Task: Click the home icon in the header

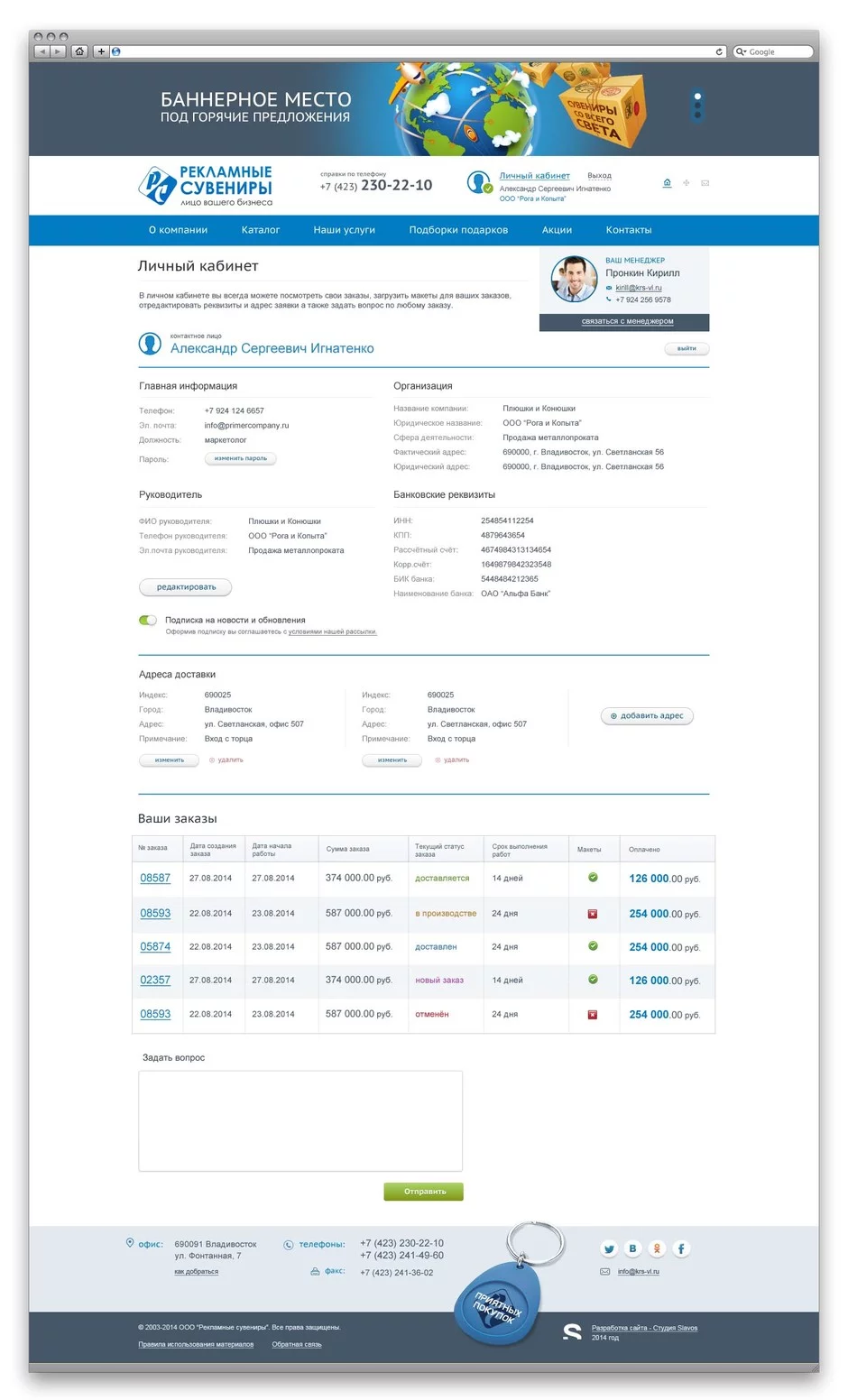Action: [667, 183]
